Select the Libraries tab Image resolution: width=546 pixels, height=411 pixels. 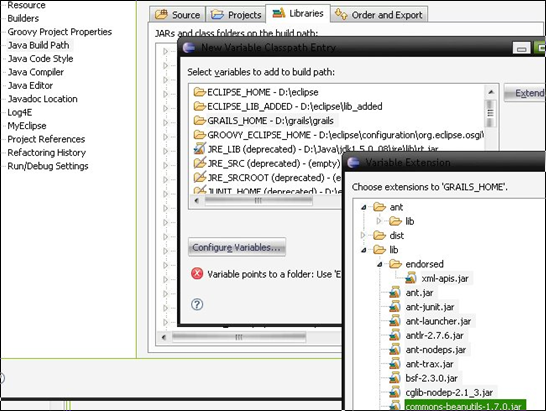pyautogui.click(x=298, y=13)
